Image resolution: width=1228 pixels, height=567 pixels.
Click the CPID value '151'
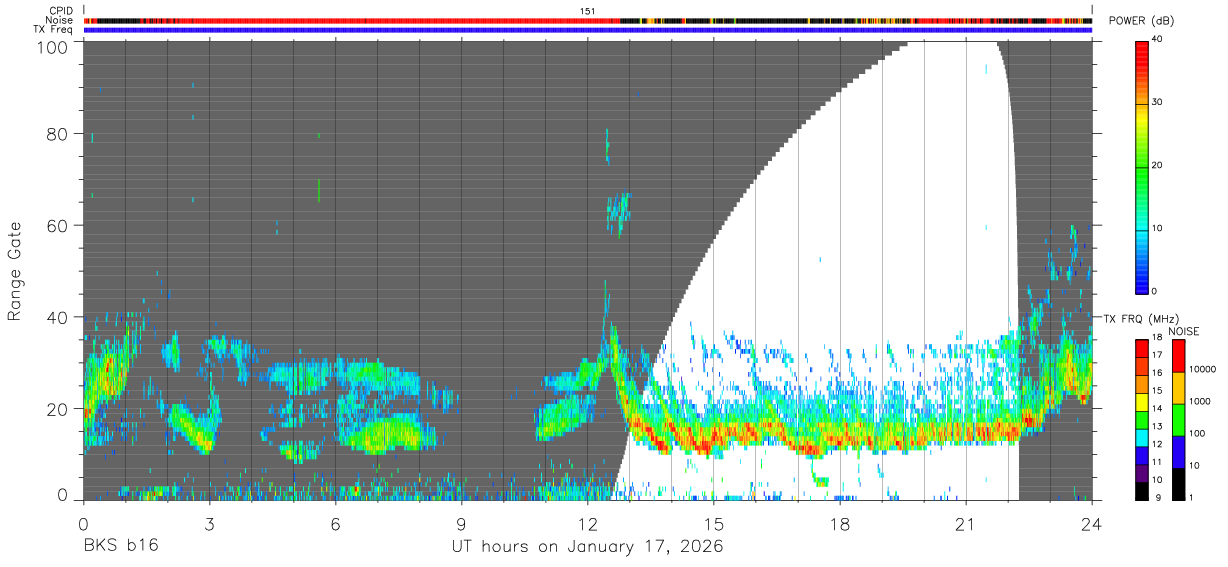(588, 10)
